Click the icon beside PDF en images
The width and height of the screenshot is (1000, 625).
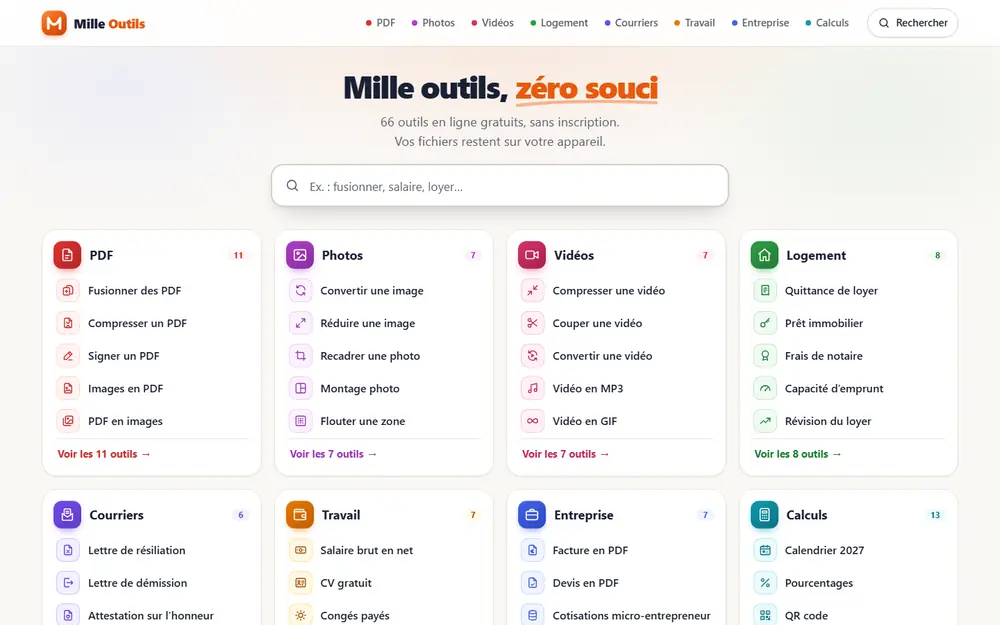pyautogui.click(x=68, y=421)
